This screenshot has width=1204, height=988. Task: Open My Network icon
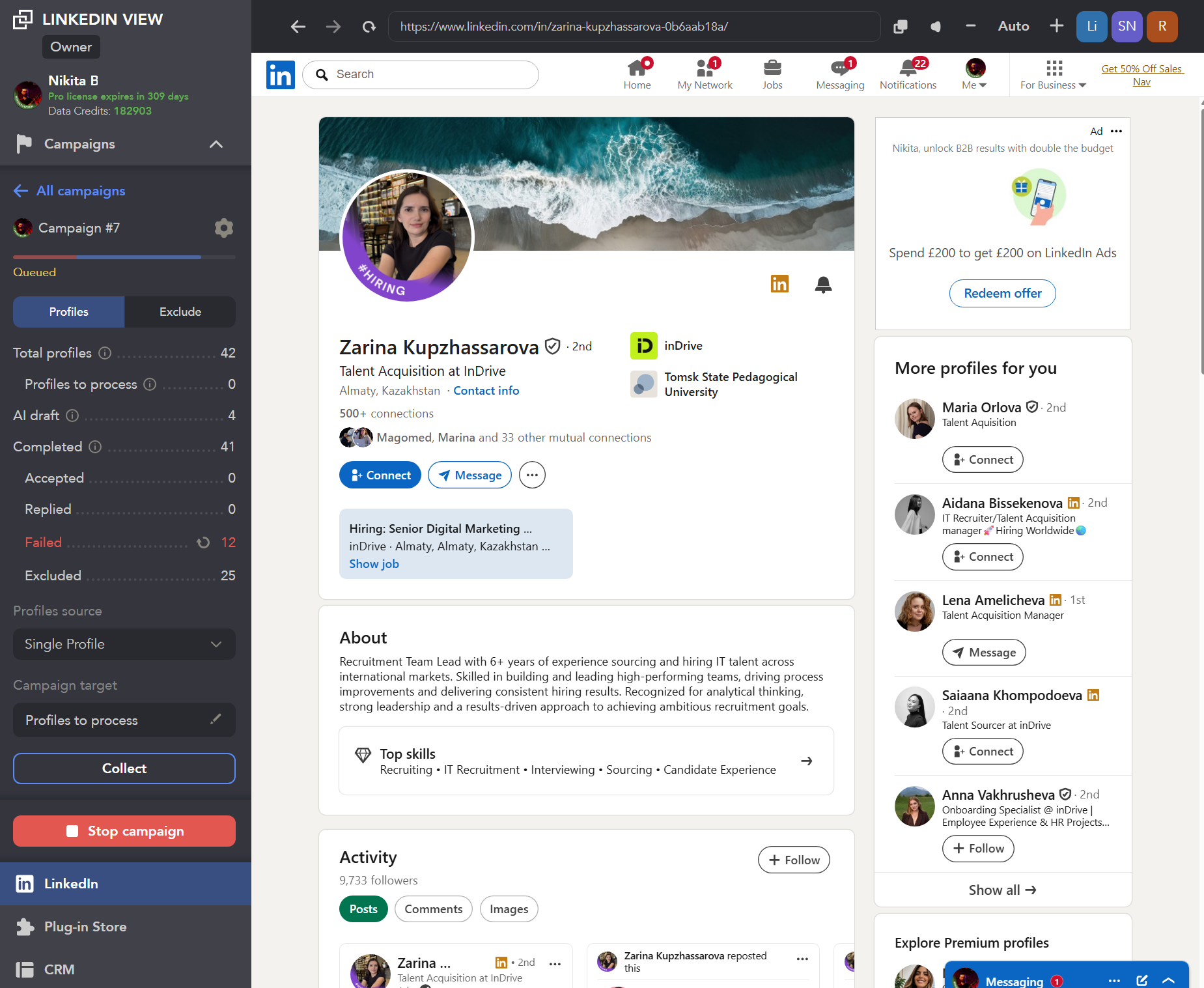(705, 74)
